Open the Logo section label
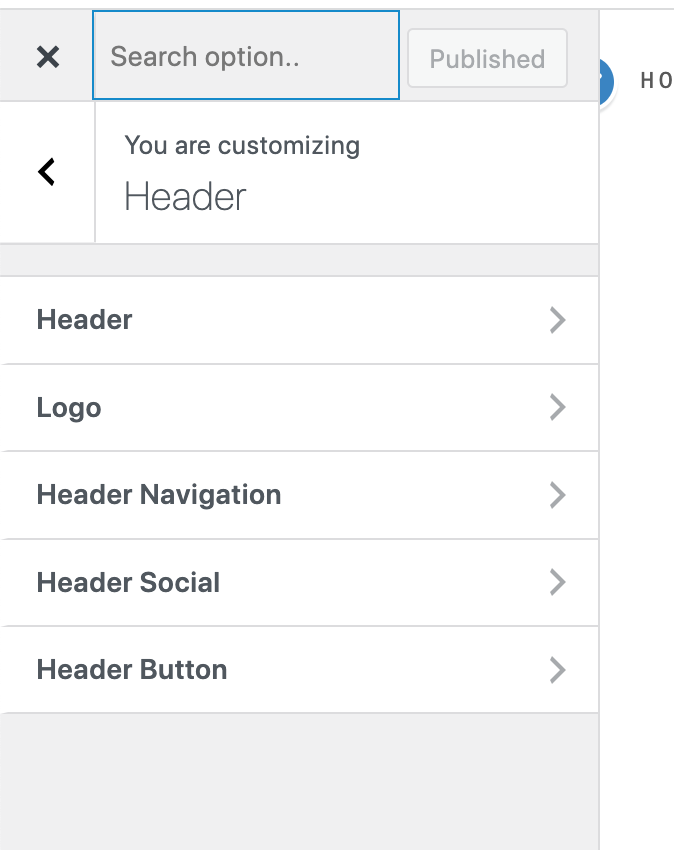The height and width of the screenshot is (850, 674). 69,408
